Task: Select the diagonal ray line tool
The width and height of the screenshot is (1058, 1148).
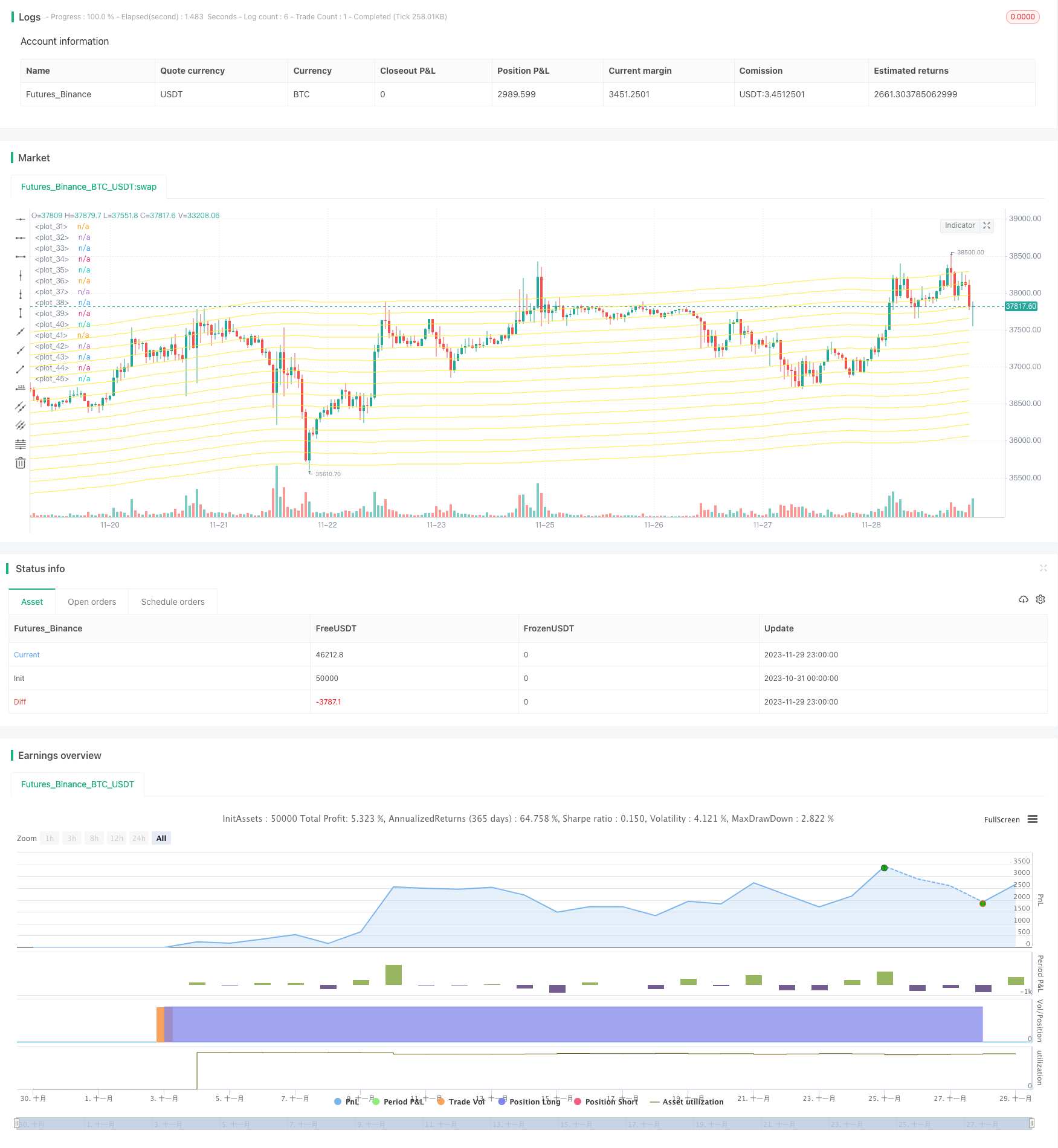Action: click(x=21, y=350)
